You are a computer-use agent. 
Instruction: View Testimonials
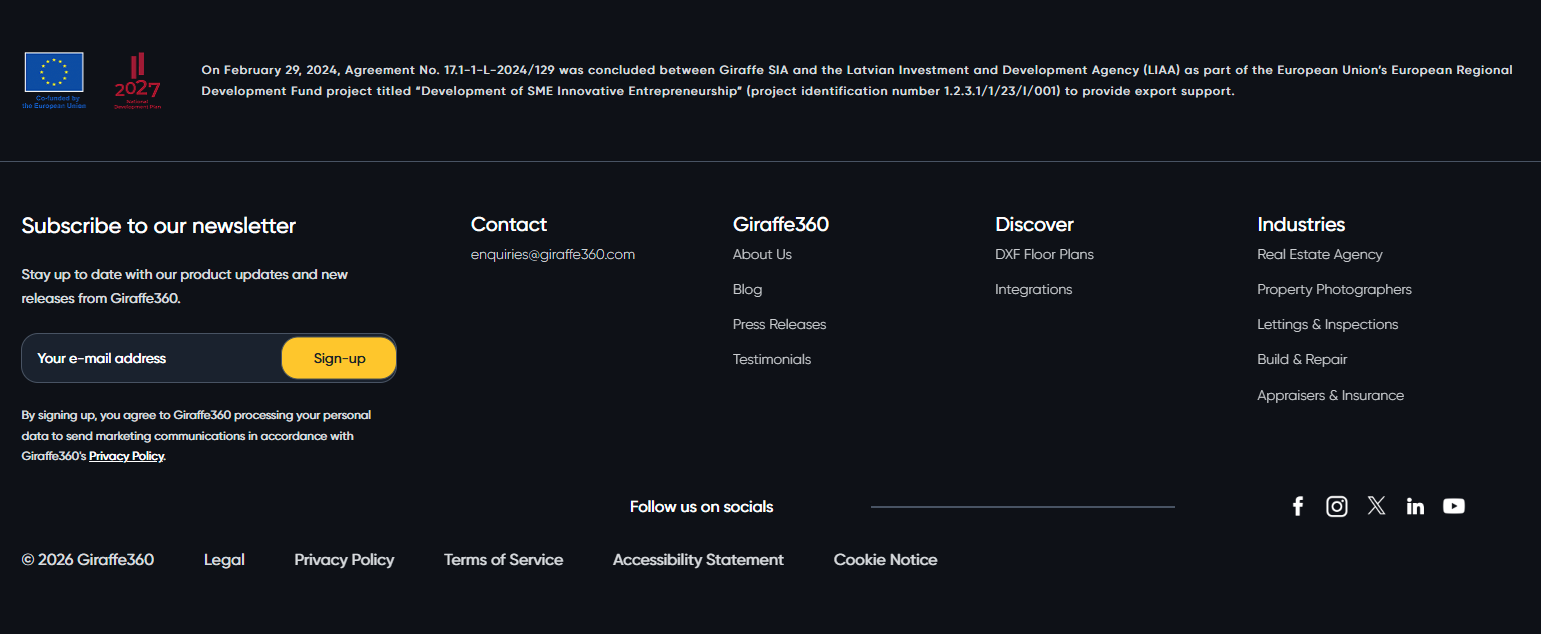[772, 359]
